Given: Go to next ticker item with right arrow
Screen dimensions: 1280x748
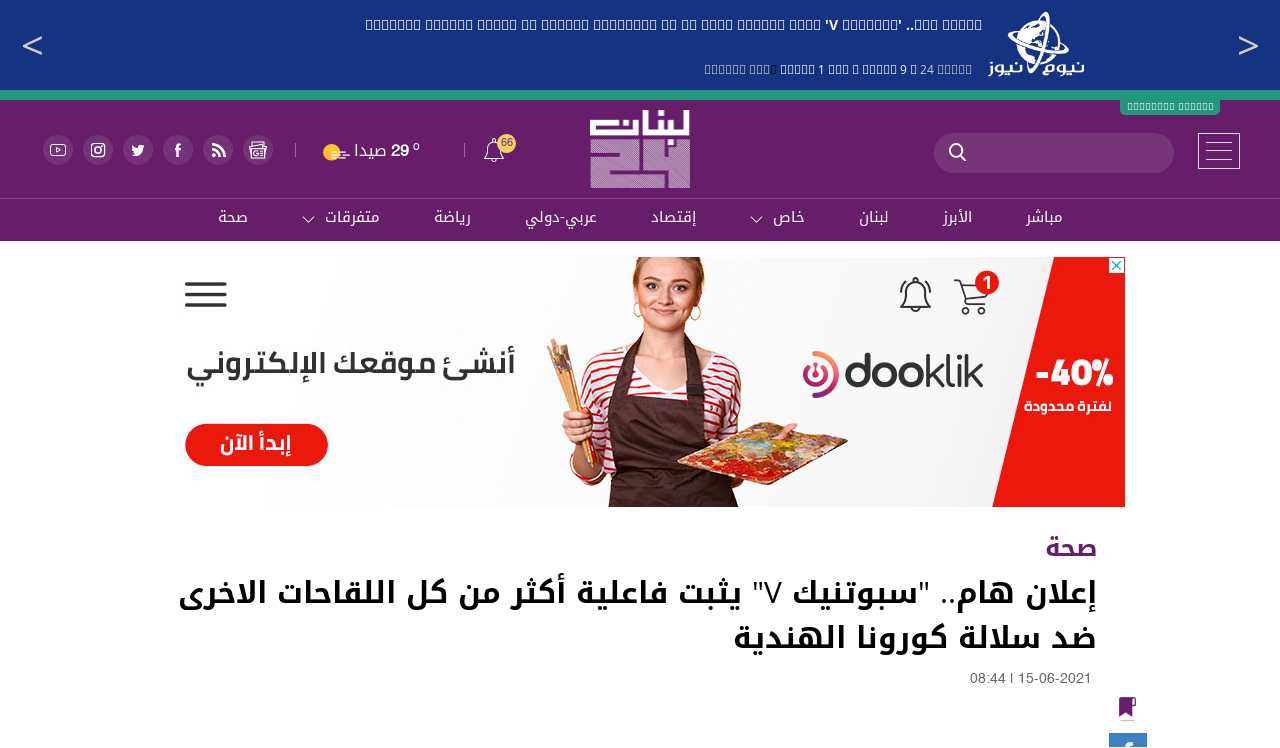Looking at the screenshot, I should (1248, 45).
